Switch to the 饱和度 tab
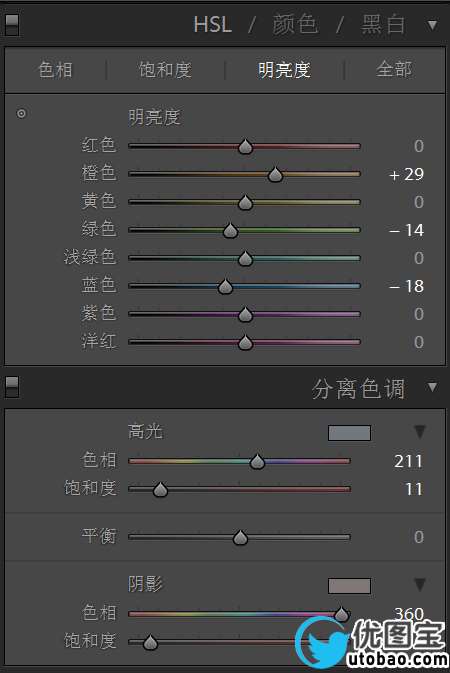The width and height of the screenshot is (450, 673). (x=165, y=70)
